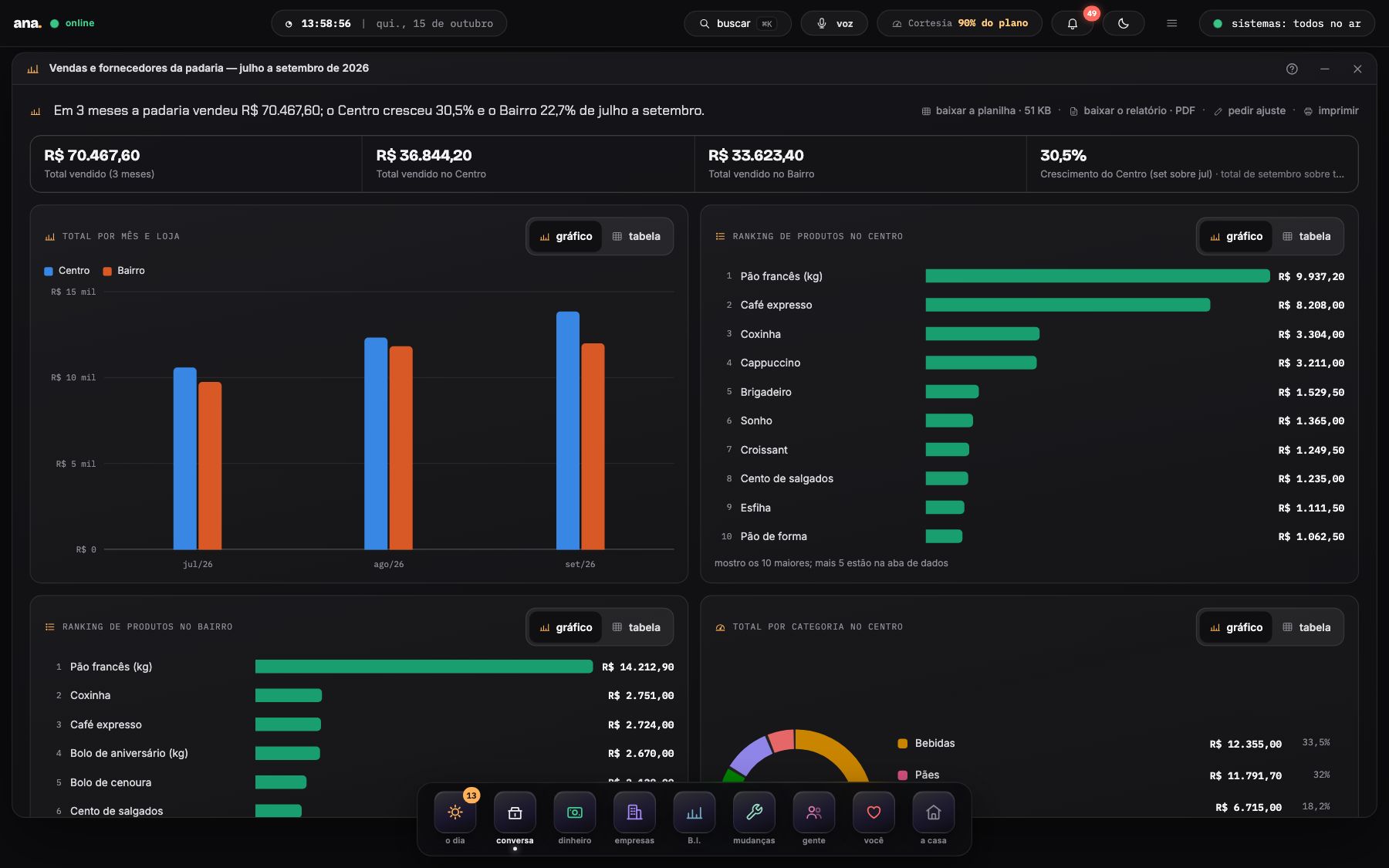Open the hamburger menu in top bar

pos(1171,24)
